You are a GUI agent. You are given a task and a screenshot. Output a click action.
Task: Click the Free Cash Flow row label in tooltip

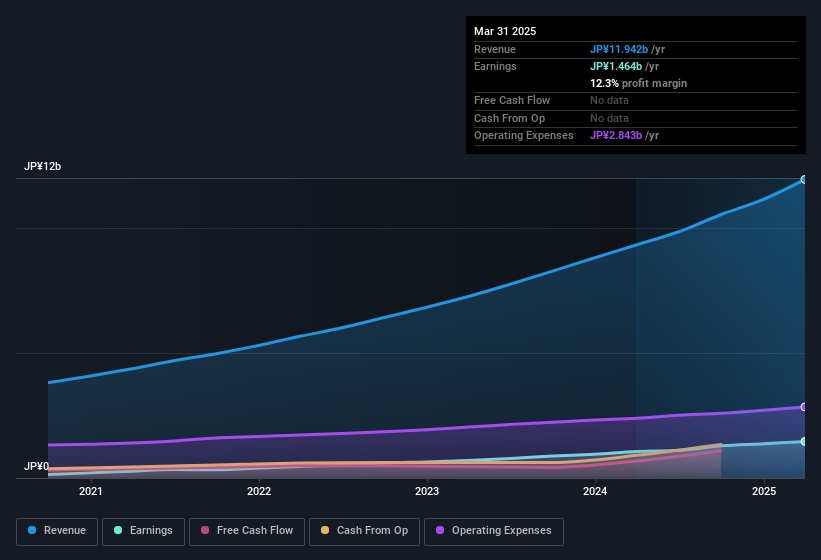(512, 100)
